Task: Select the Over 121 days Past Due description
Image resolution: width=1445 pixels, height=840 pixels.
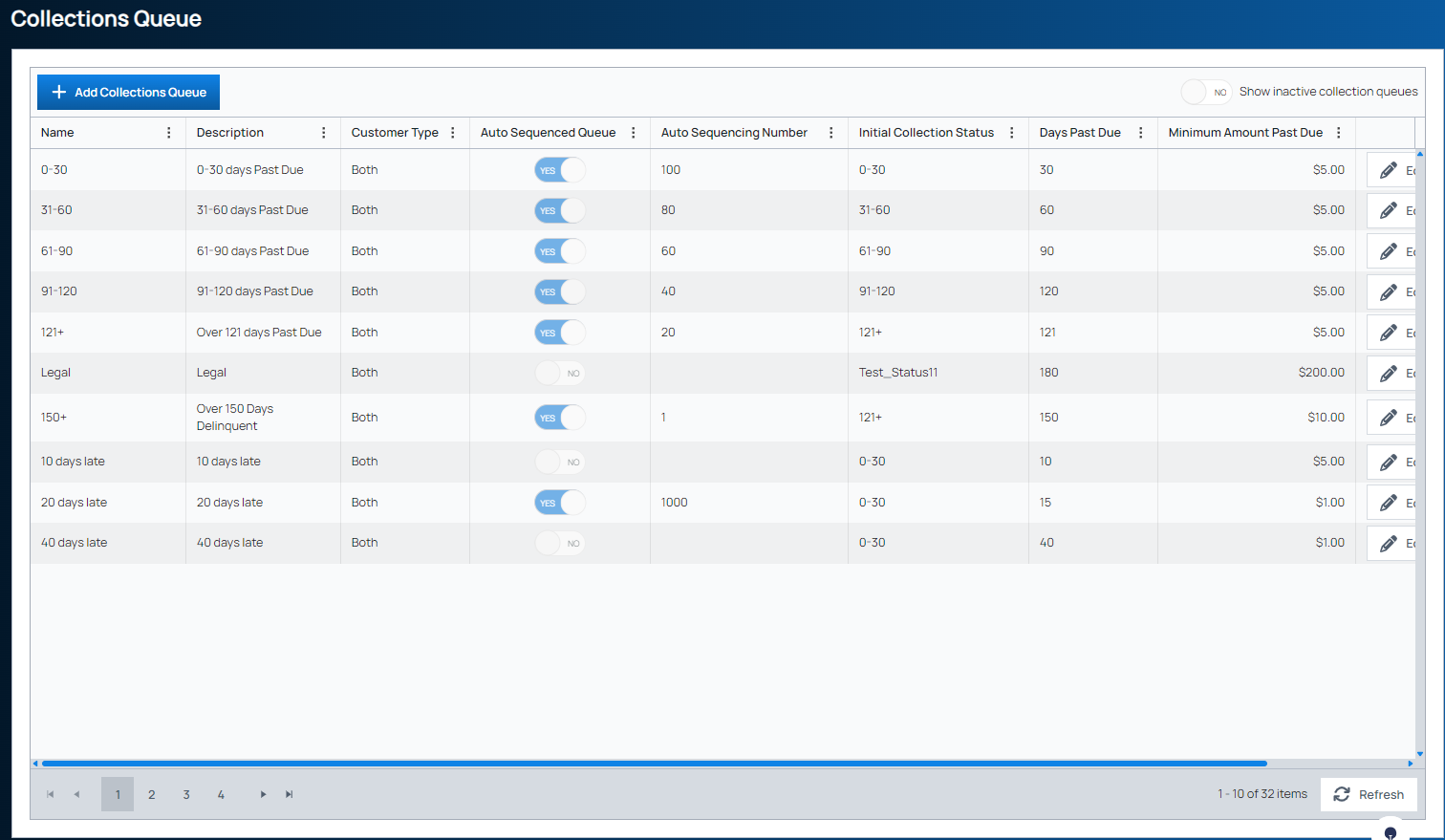Action: coord(259,333)
